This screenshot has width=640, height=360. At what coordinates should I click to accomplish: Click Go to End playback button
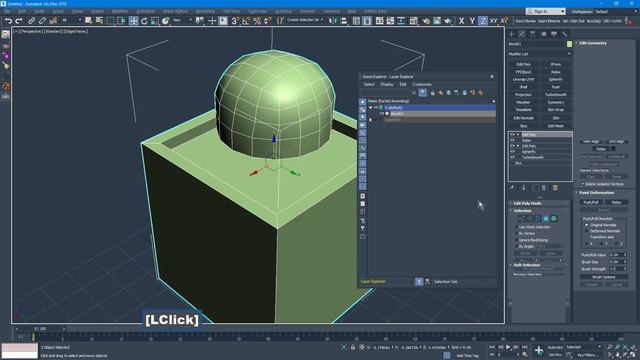pos(524,347)
